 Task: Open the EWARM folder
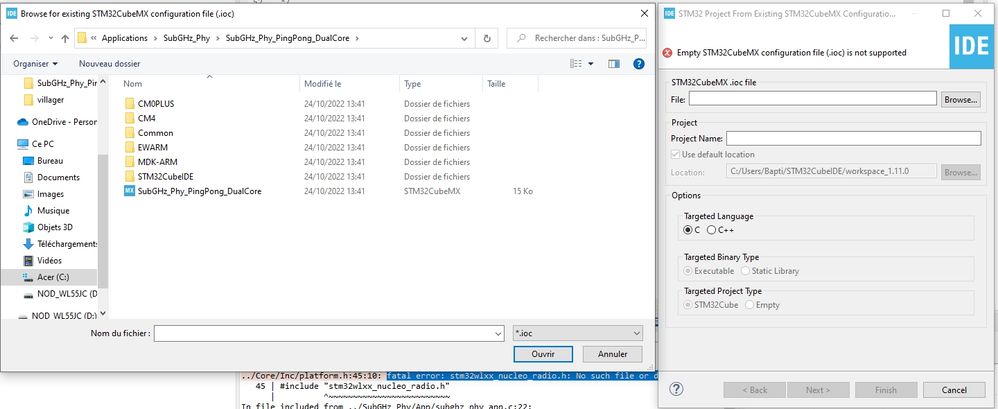(x=153, y=148)
